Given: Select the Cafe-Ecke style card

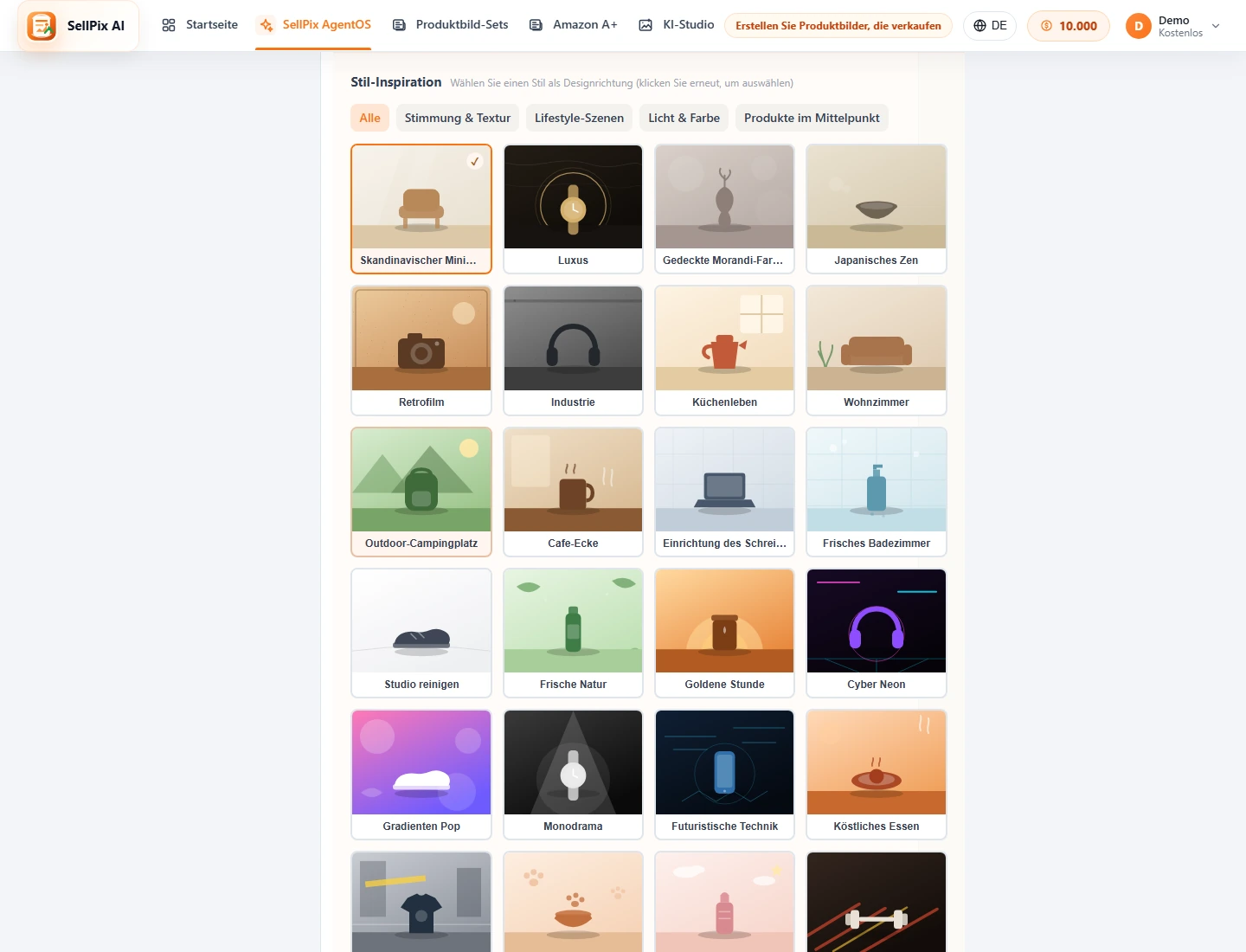Looking at the screenshot, I should (x=573, y=492).
